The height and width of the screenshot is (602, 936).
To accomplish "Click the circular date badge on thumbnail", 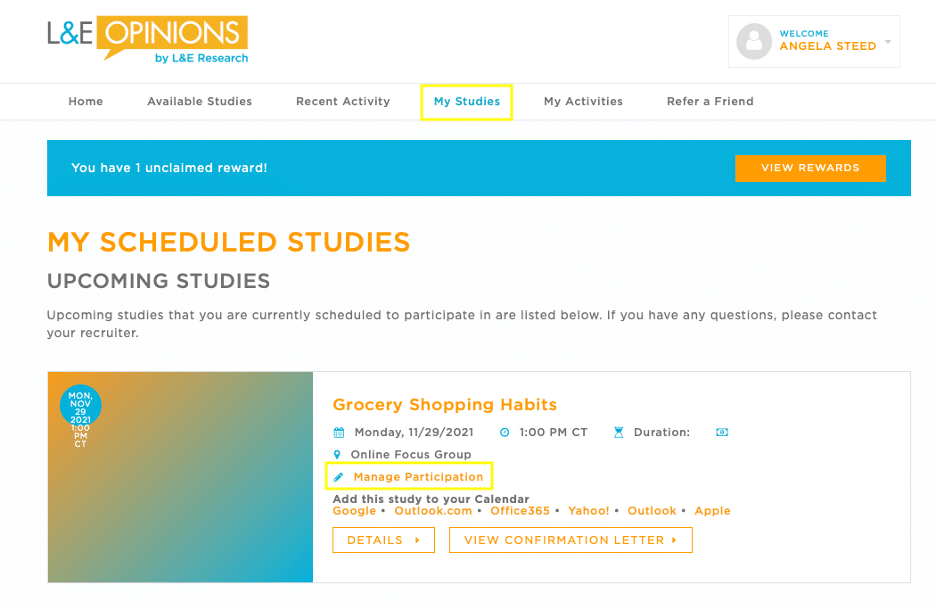I will tap(80, 405).
